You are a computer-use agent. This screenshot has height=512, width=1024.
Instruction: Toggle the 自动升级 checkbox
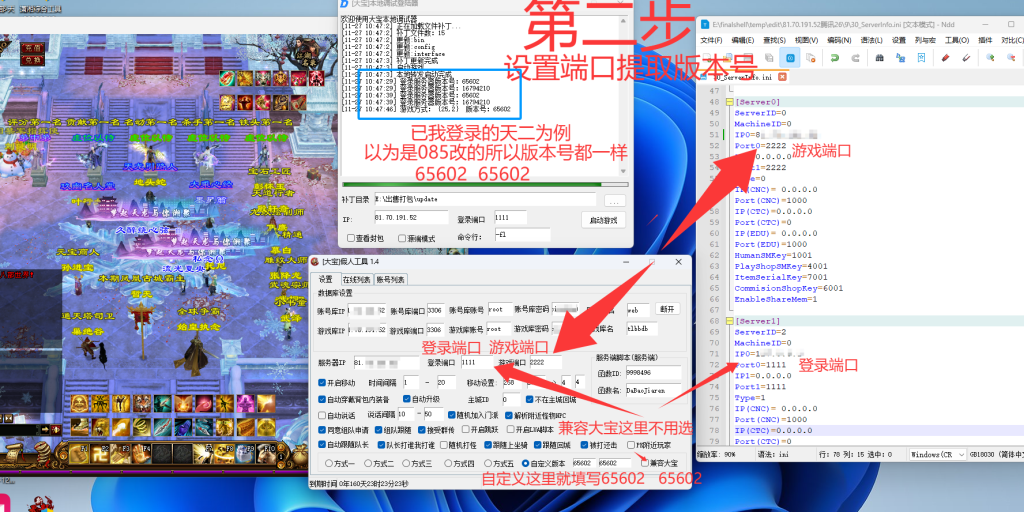[x=406, y=399]
